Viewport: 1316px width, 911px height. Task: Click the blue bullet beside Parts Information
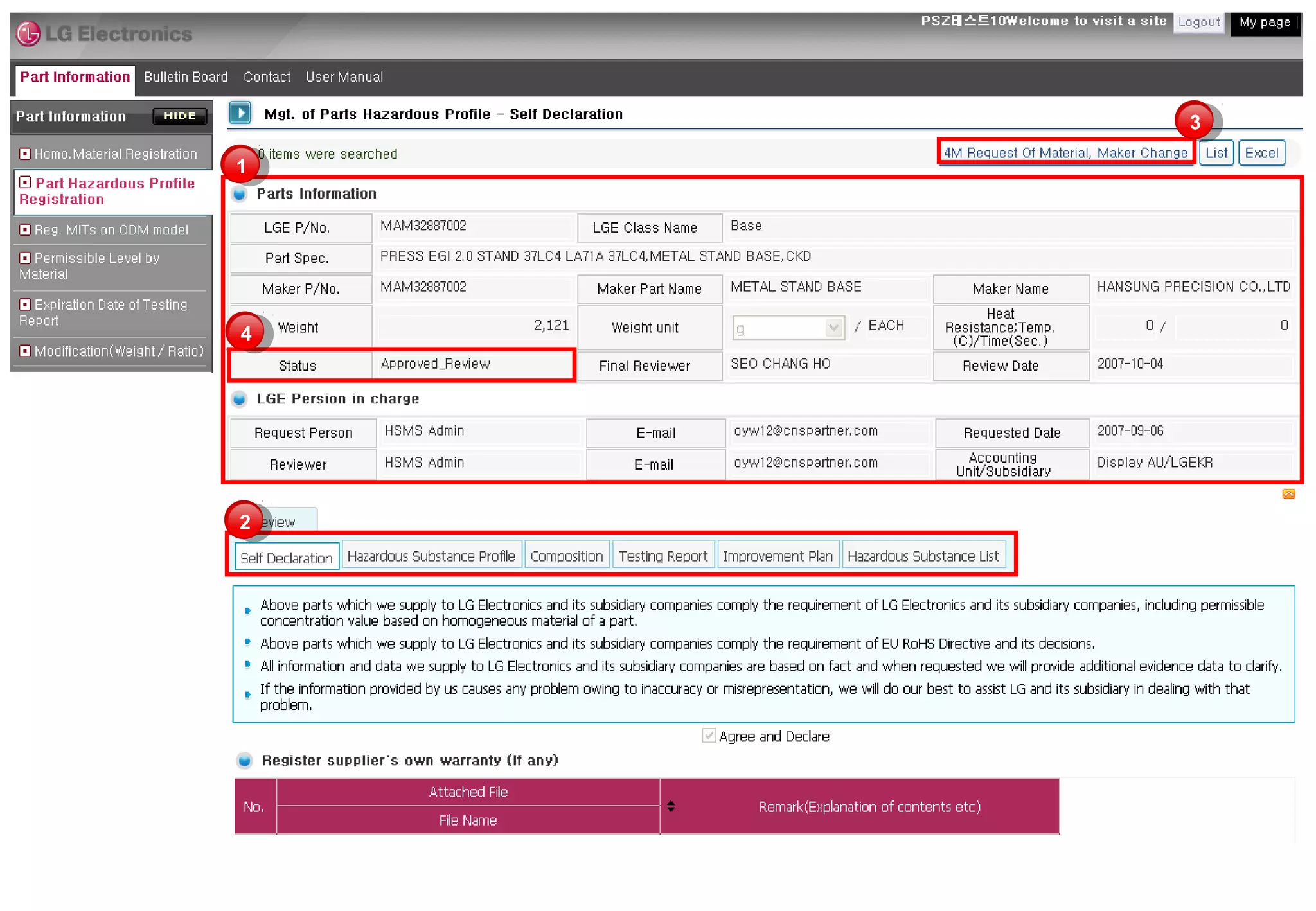pyautogui.click(x=240, y=194)
